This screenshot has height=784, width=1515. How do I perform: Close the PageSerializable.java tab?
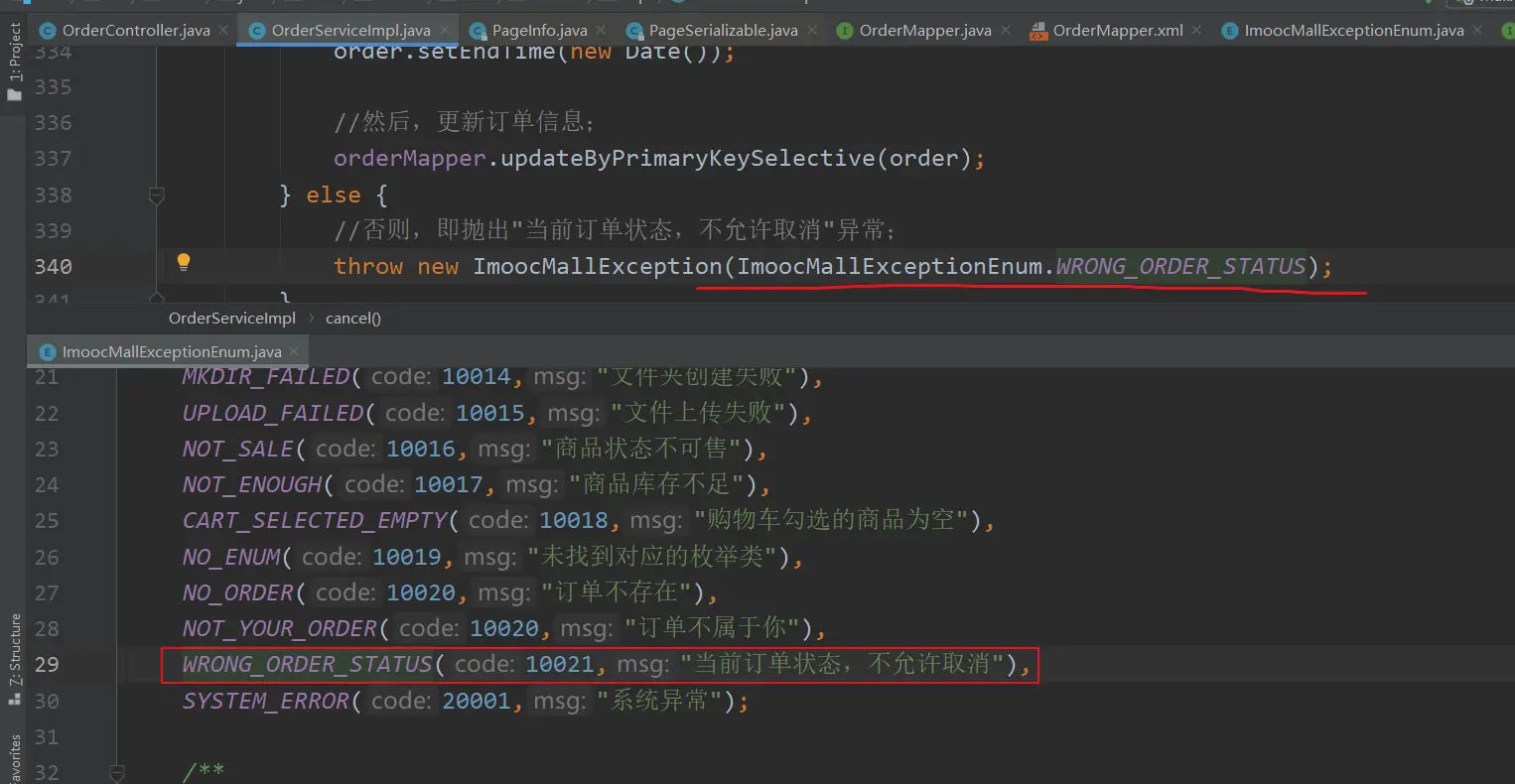(812, 31)
